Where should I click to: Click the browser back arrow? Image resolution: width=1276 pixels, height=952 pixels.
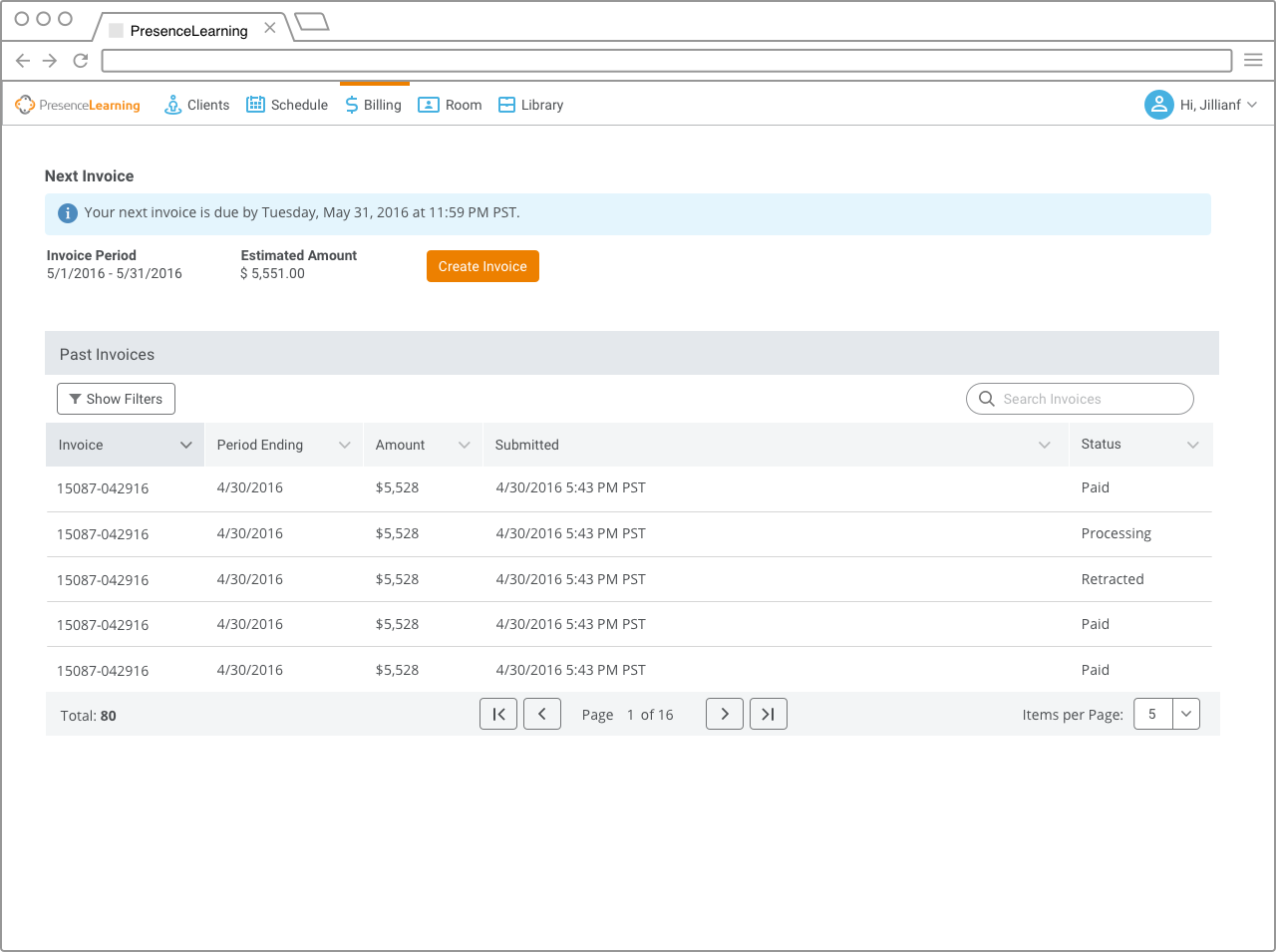click(23, 61)
